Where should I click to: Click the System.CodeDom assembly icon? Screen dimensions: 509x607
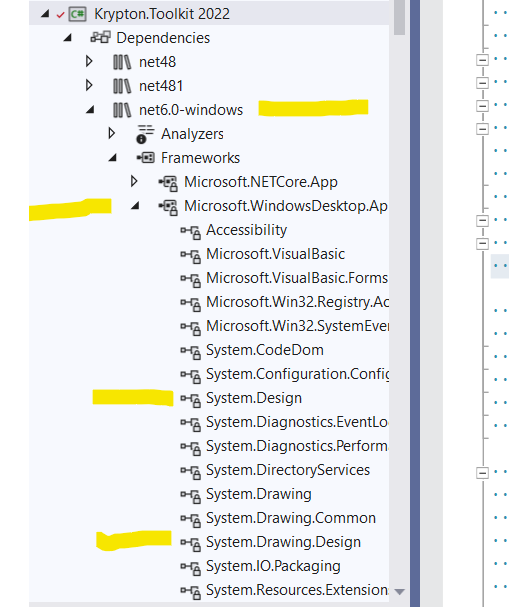click(x=191, y=352)
